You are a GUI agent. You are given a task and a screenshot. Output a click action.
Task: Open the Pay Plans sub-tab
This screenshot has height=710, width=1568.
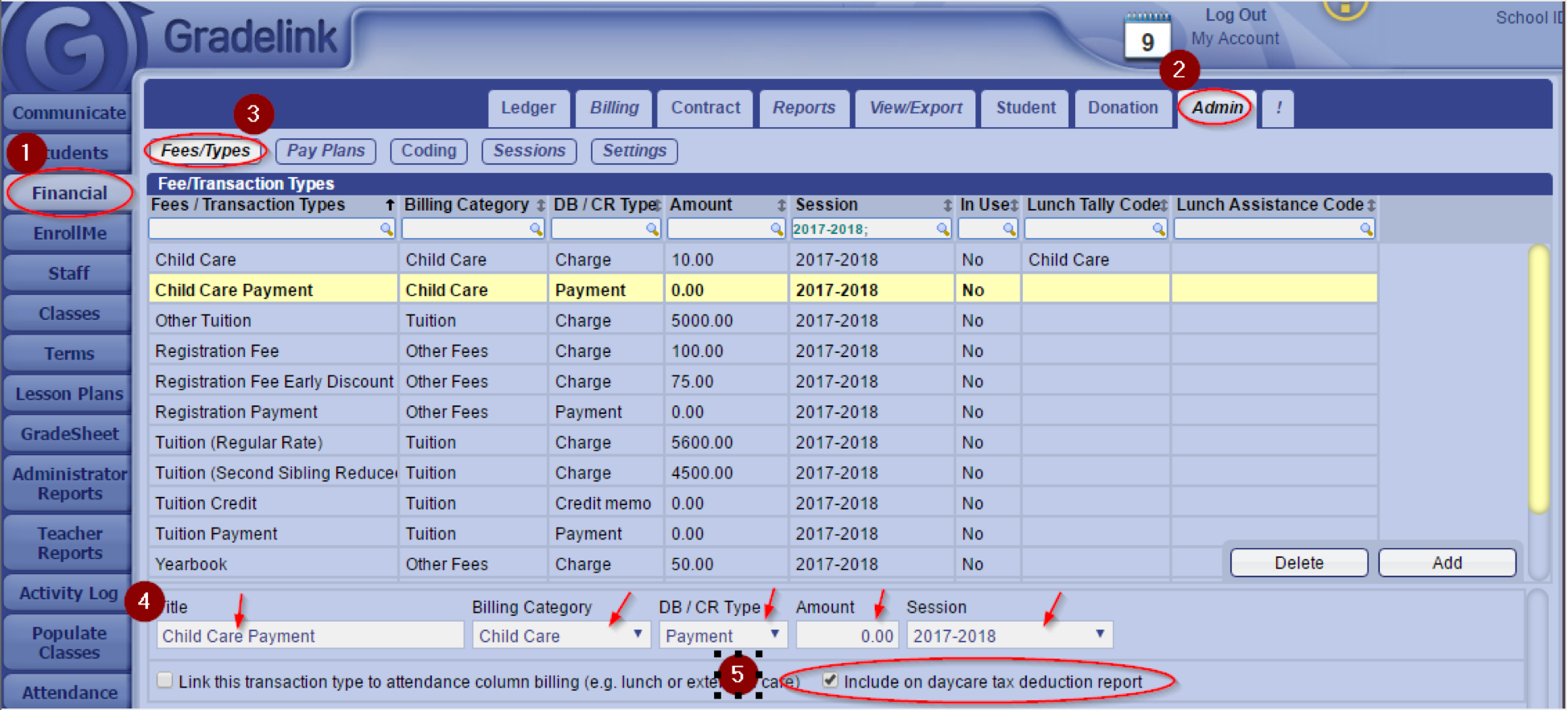pyautogui.click(x=326, y=151)
